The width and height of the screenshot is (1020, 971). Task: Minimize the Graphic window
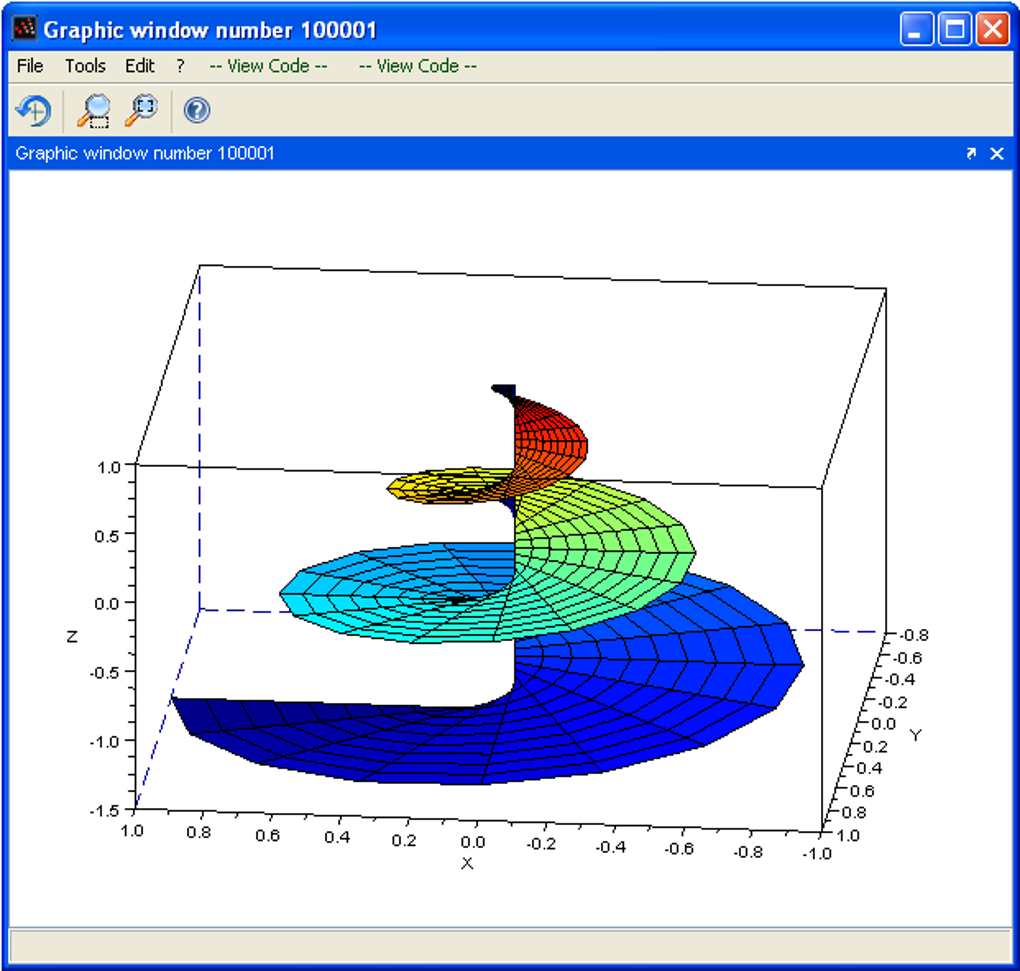pyautogui.click(x=916, y=29)
